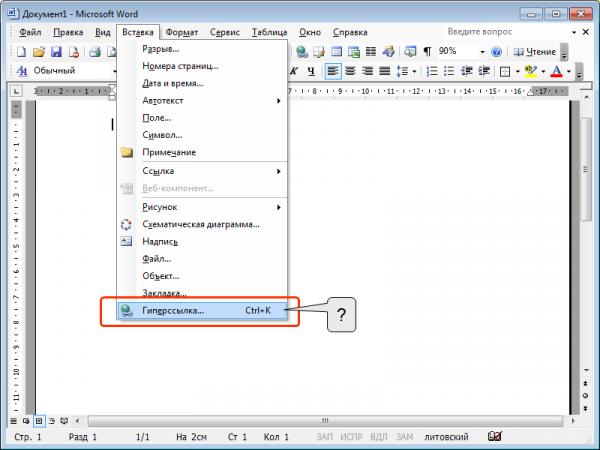Open the Справка menu

point(350,33)
